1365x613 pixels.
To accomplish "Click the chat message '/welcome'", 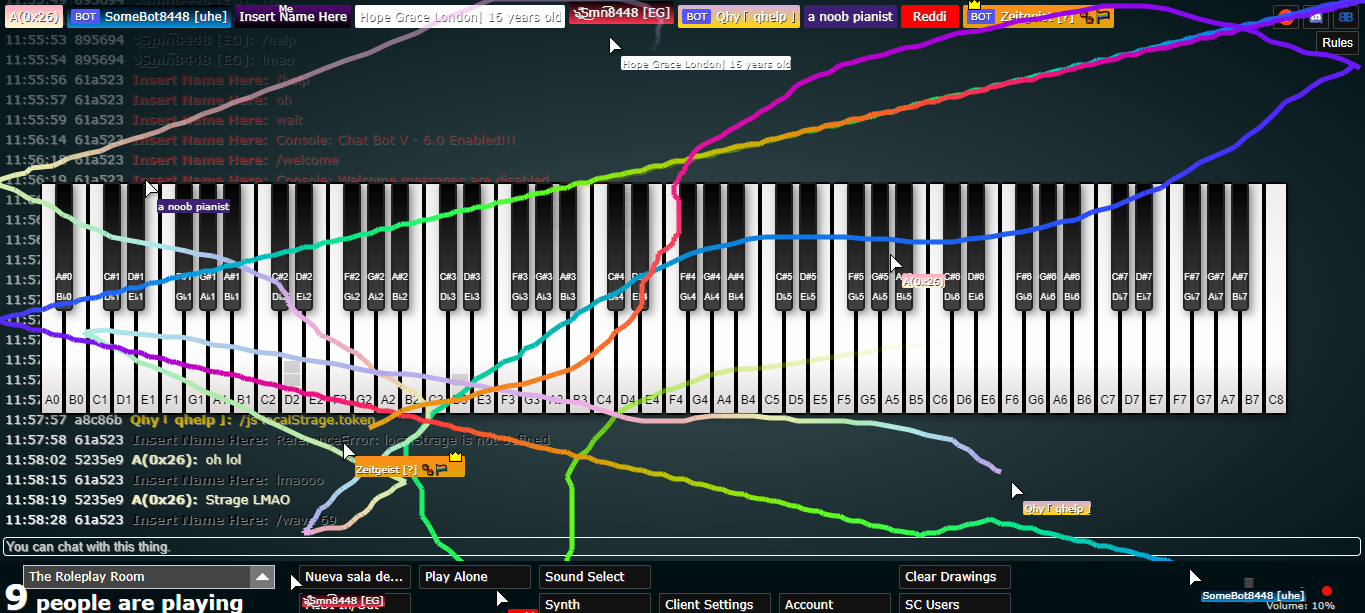I will [307, 160].
